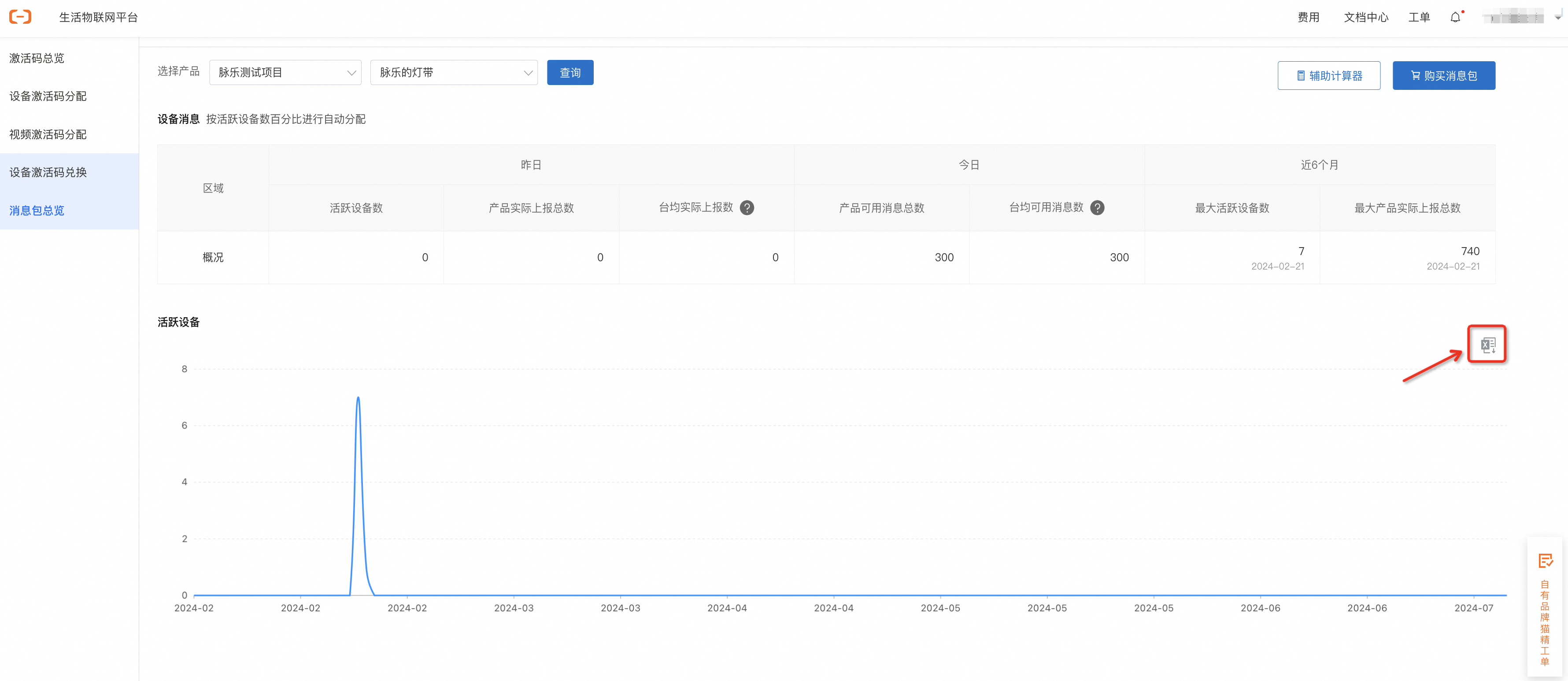Click the 查询 query button
Image resolution: width=1568 pixels, height=681 pixels.
point(570,72)
